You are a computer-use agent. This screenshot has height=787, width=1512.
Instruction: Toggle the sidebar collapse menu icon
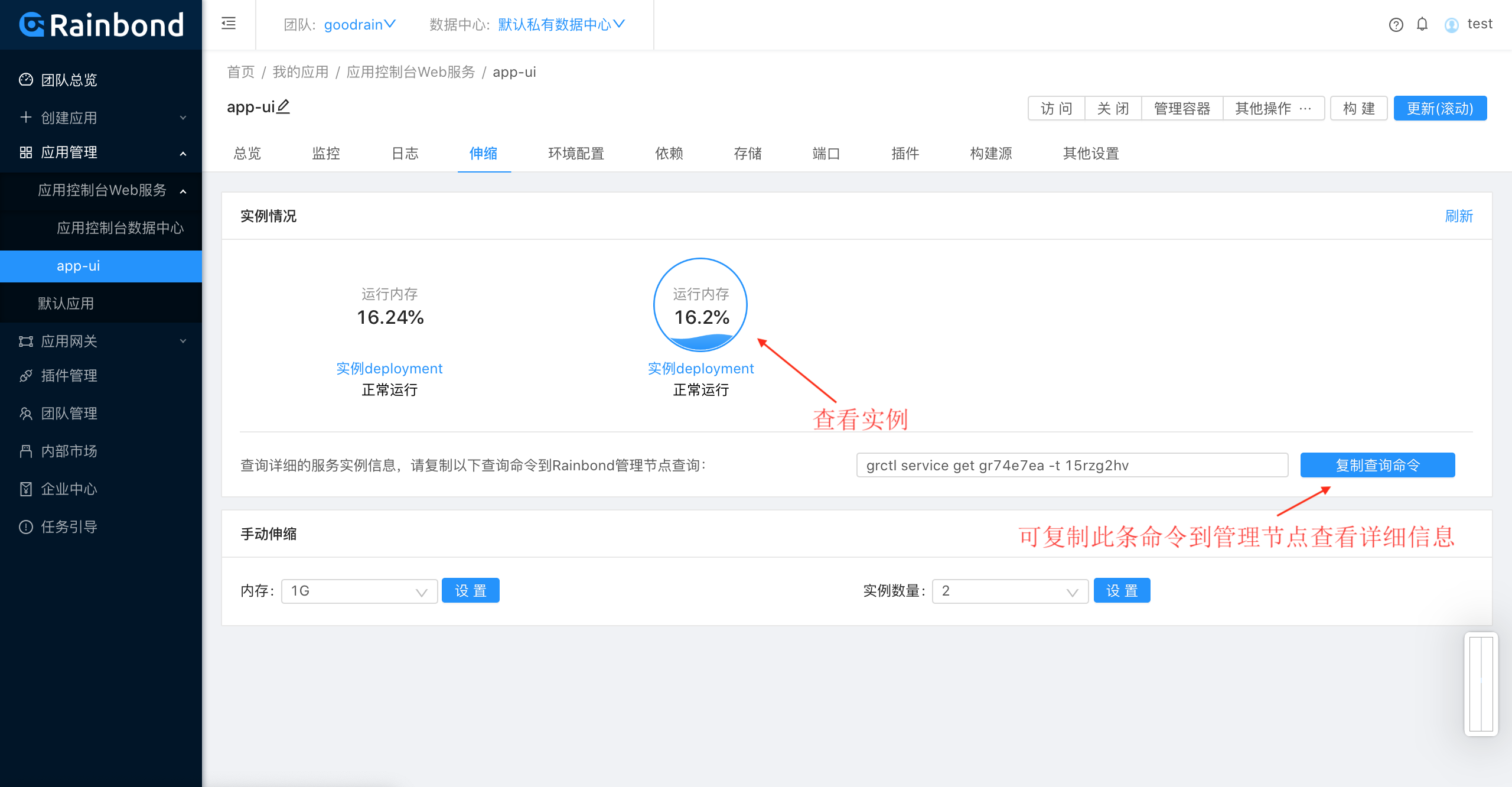pyautogui.click(x=229, y=24)
